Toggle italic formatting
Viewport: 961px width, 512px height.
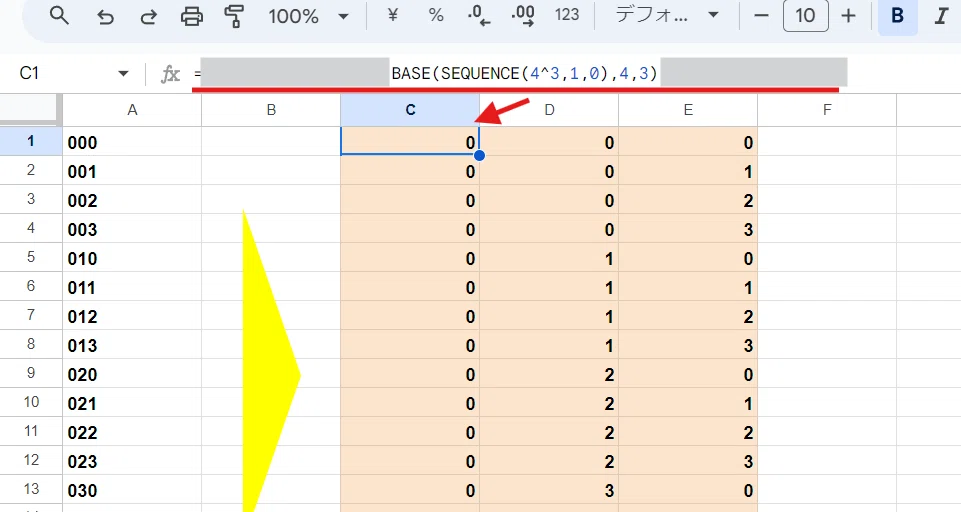tap(941, 16)
